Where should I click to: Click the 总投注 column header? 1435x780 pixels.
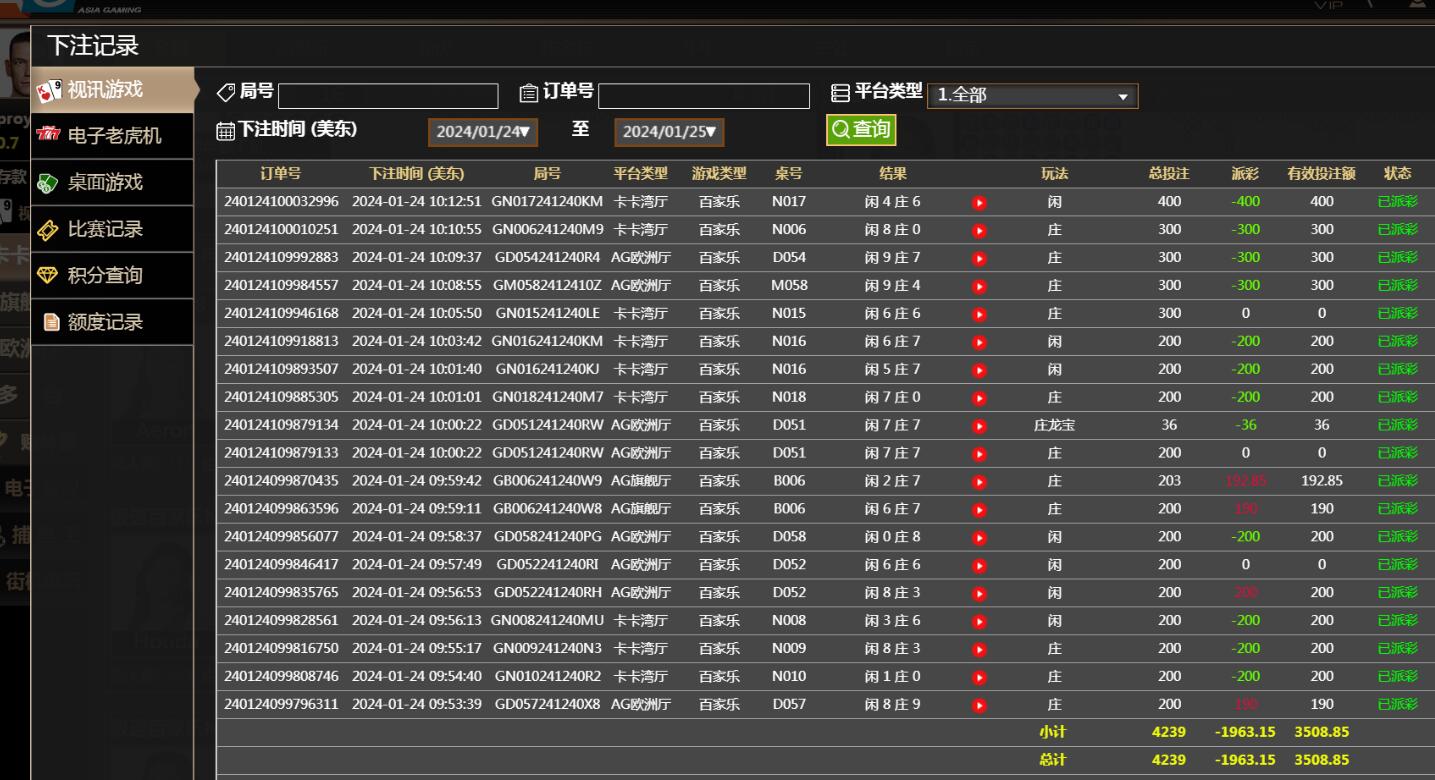click(x=1169, y=174)
